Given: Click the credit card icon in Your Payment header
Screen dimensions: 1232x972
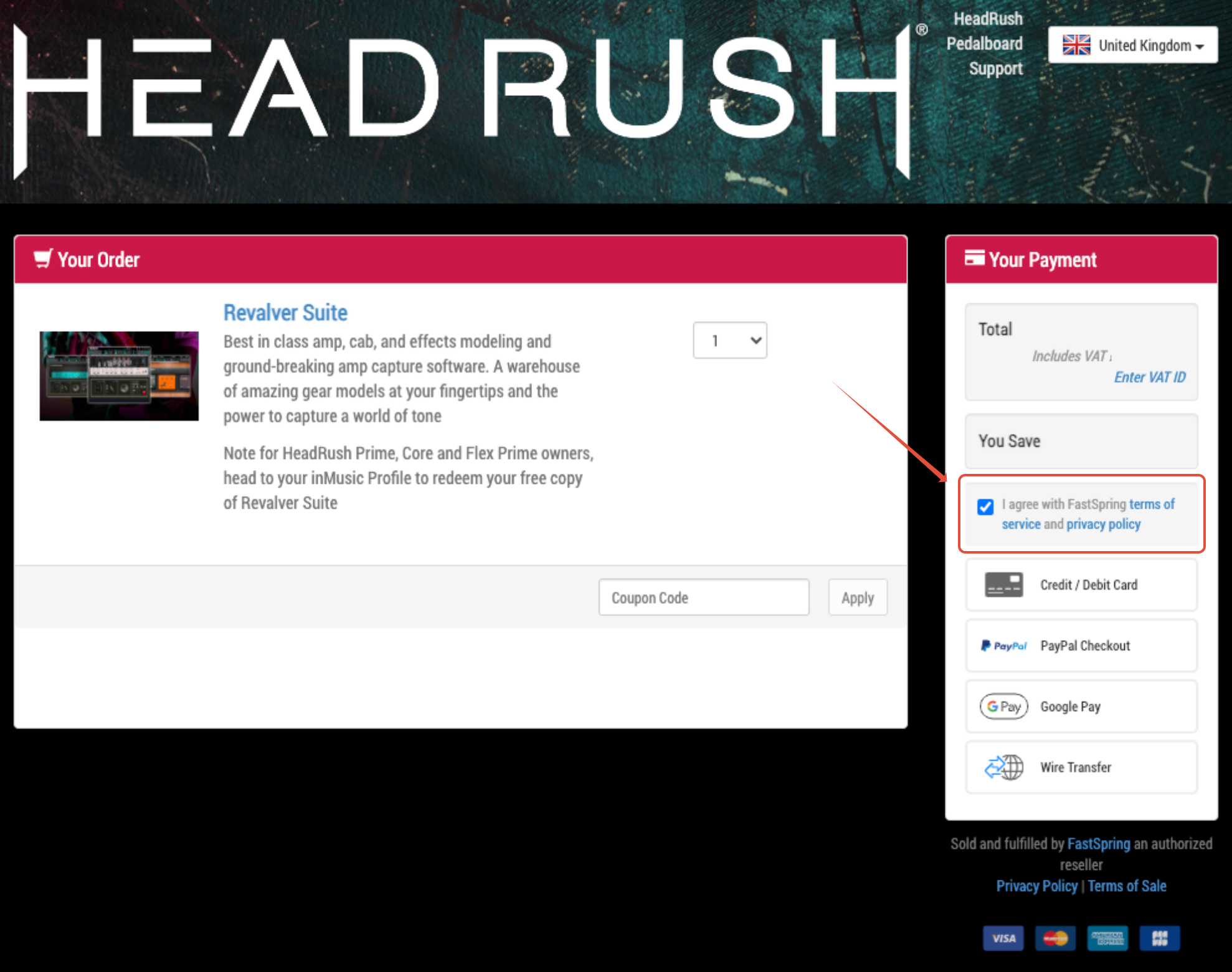Looking at the screenshot, I should (974, 258).
